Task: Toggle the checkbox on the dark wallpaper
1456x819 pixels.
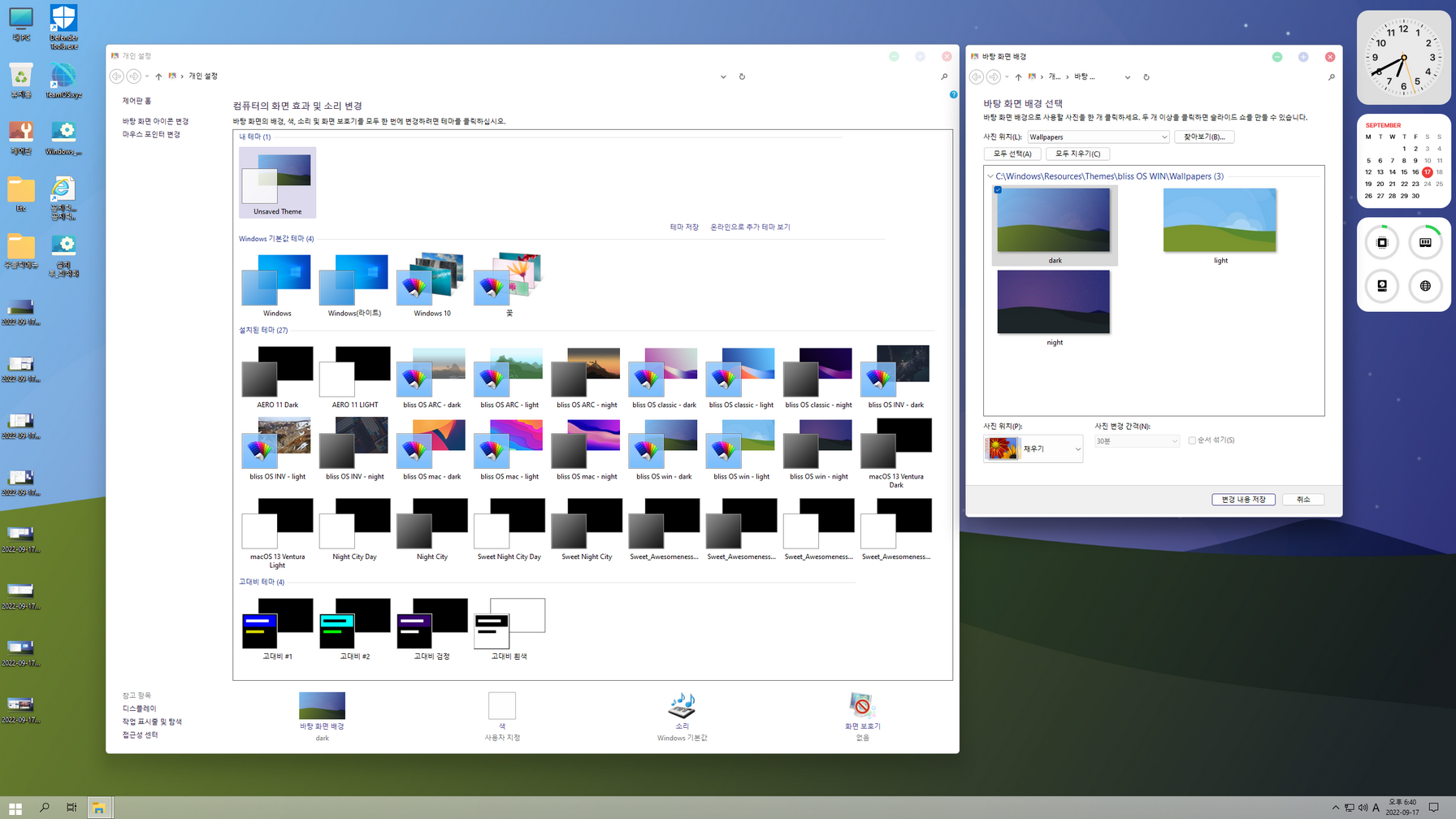Action: click(998, 190)
